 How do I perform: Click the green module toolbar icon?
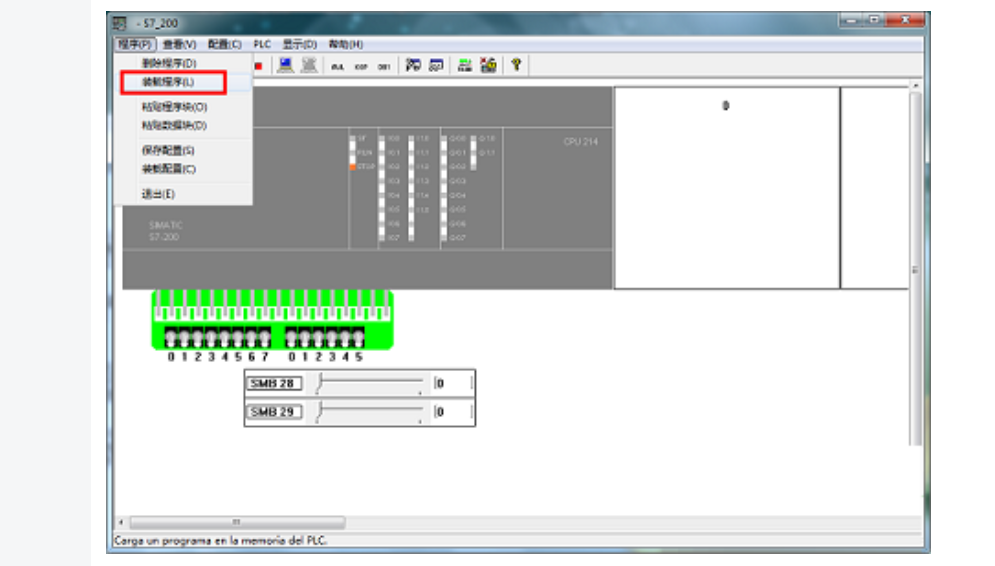[x=465, y=65]
